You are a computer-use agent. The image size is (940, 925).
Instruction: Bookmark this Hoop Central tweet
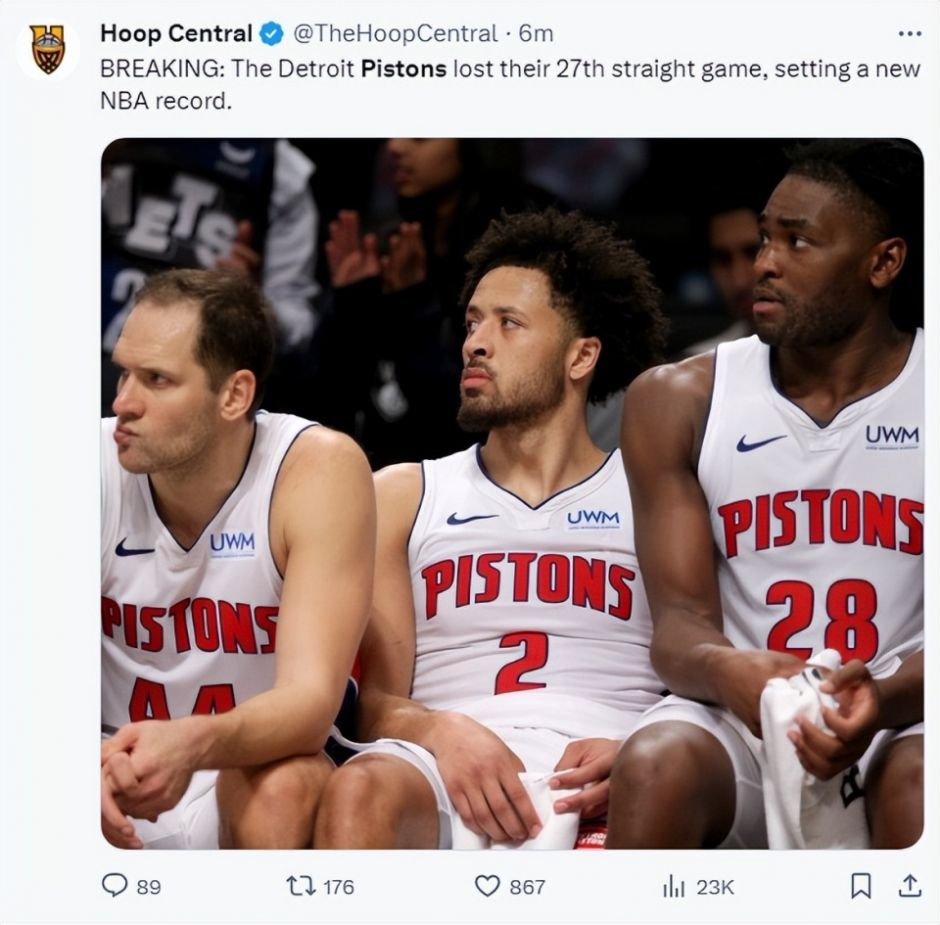(x=860, y=885)
